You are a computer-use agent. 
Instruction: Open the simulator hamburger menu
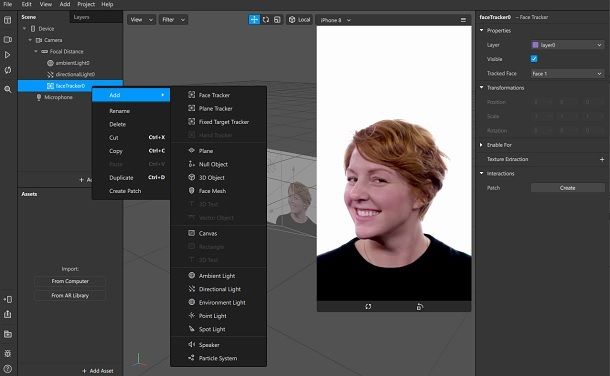tap(463, 20)
